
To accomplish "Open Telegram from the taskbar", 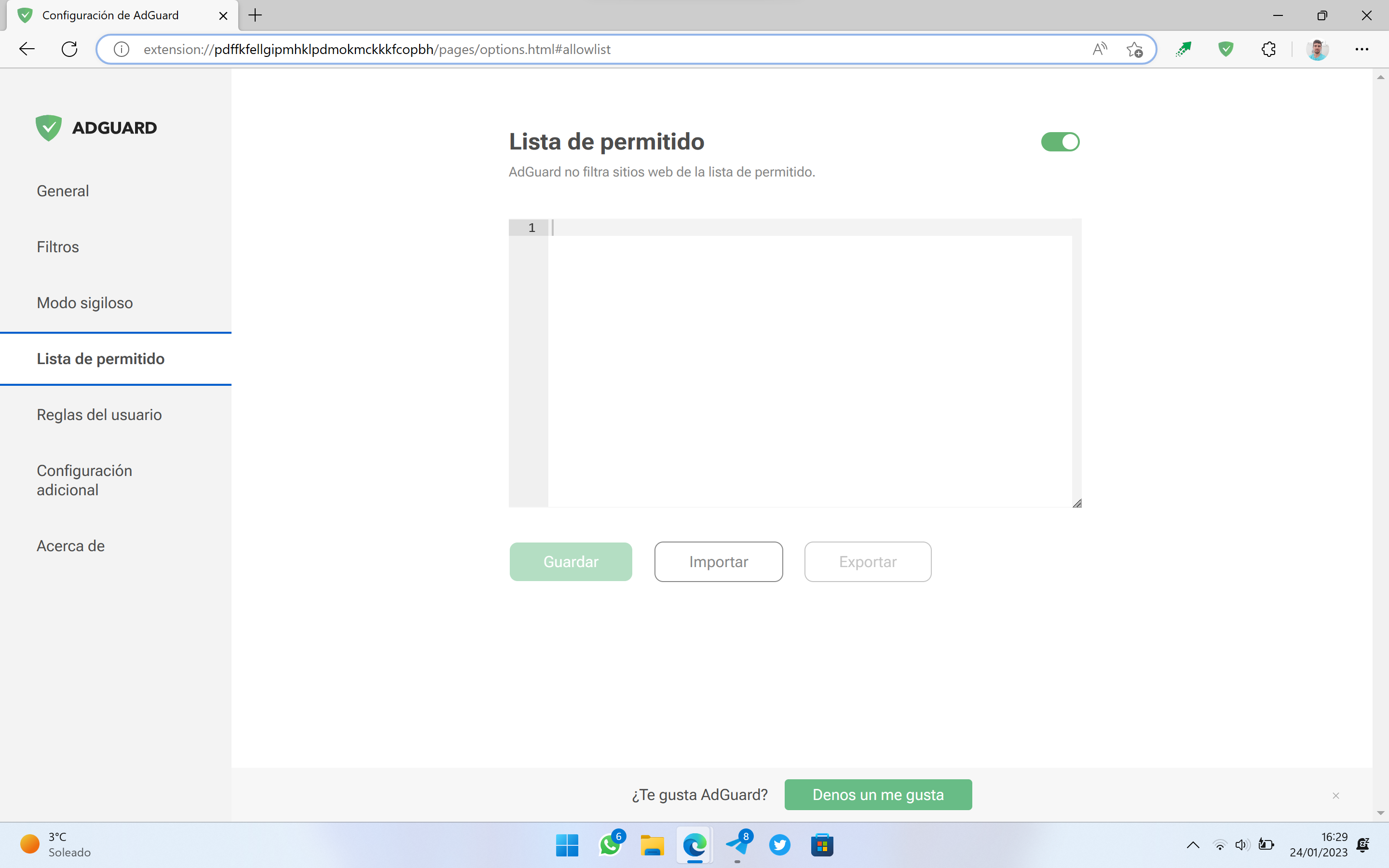I will tap(738, 844).
